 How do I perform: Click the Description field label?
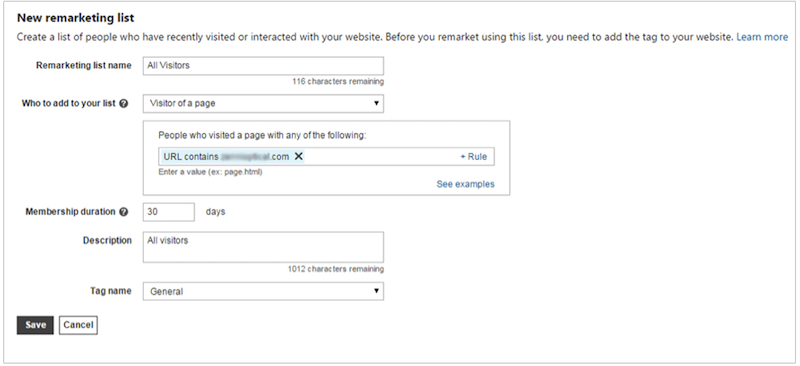[107, 240]
